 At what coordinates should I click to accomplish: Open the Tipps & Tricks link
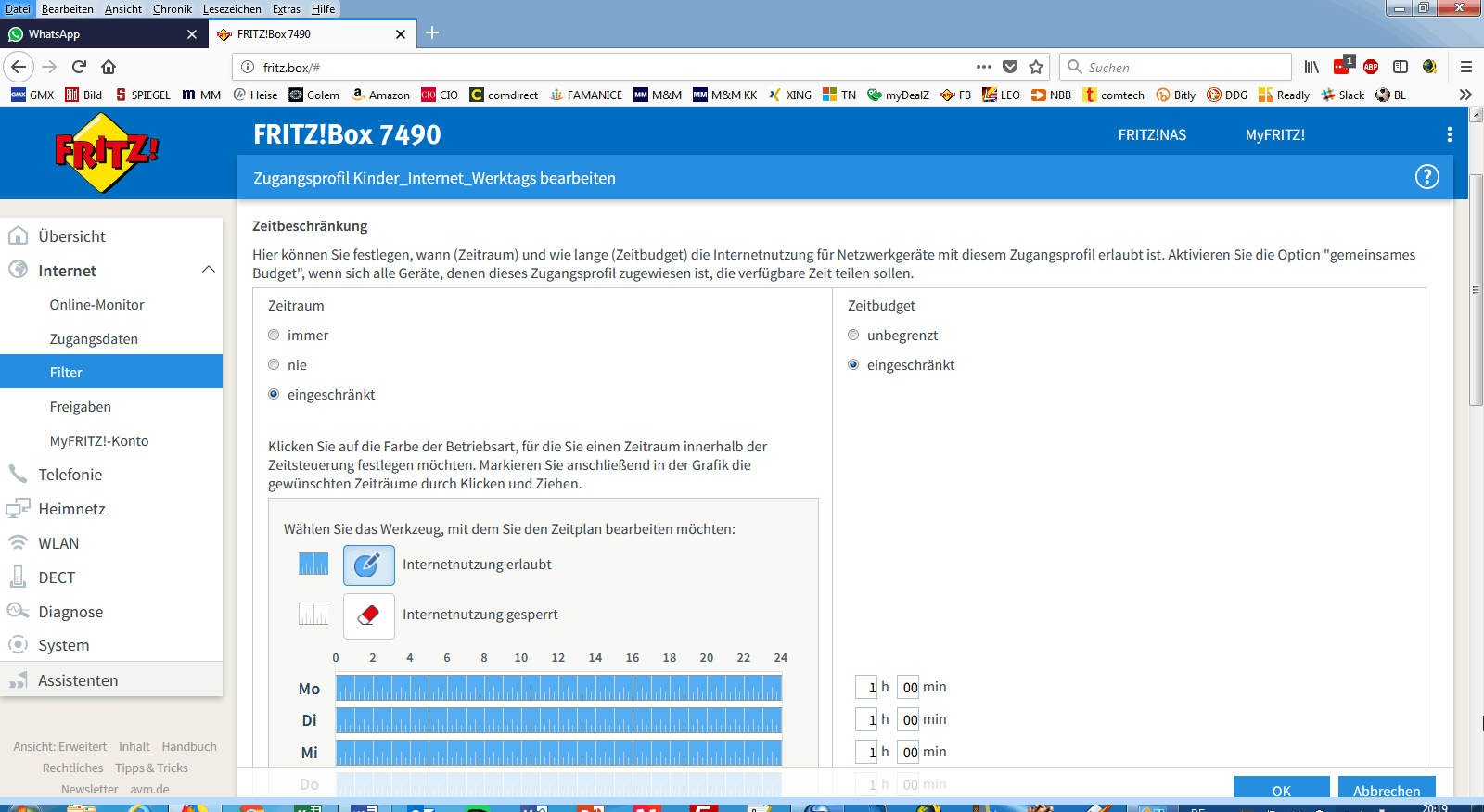151,768
